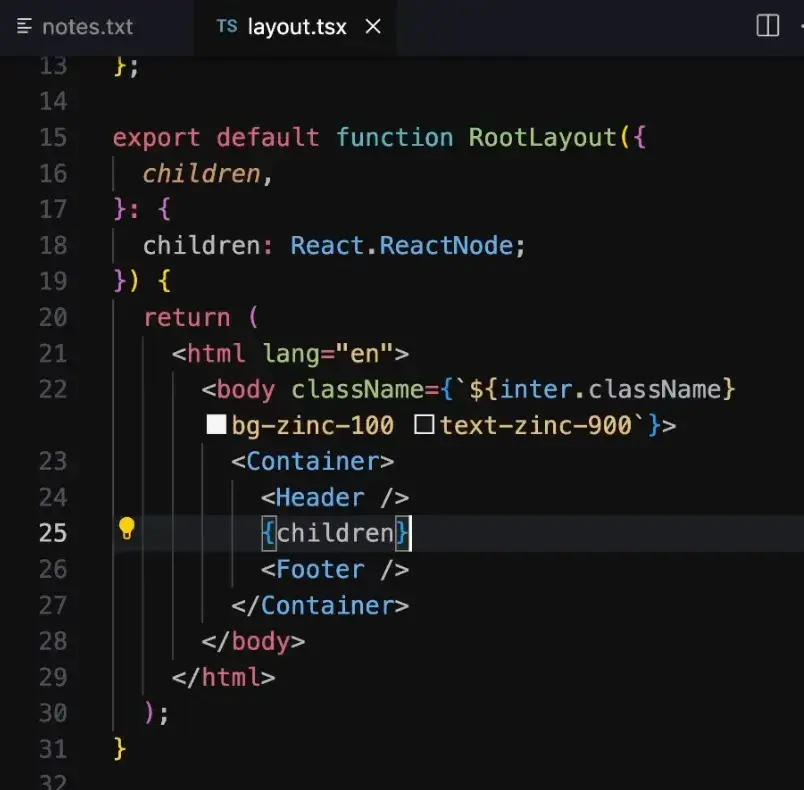
Task: Close the layout.tsx tab
Action: pyautogui.click(x=373, y=27)
